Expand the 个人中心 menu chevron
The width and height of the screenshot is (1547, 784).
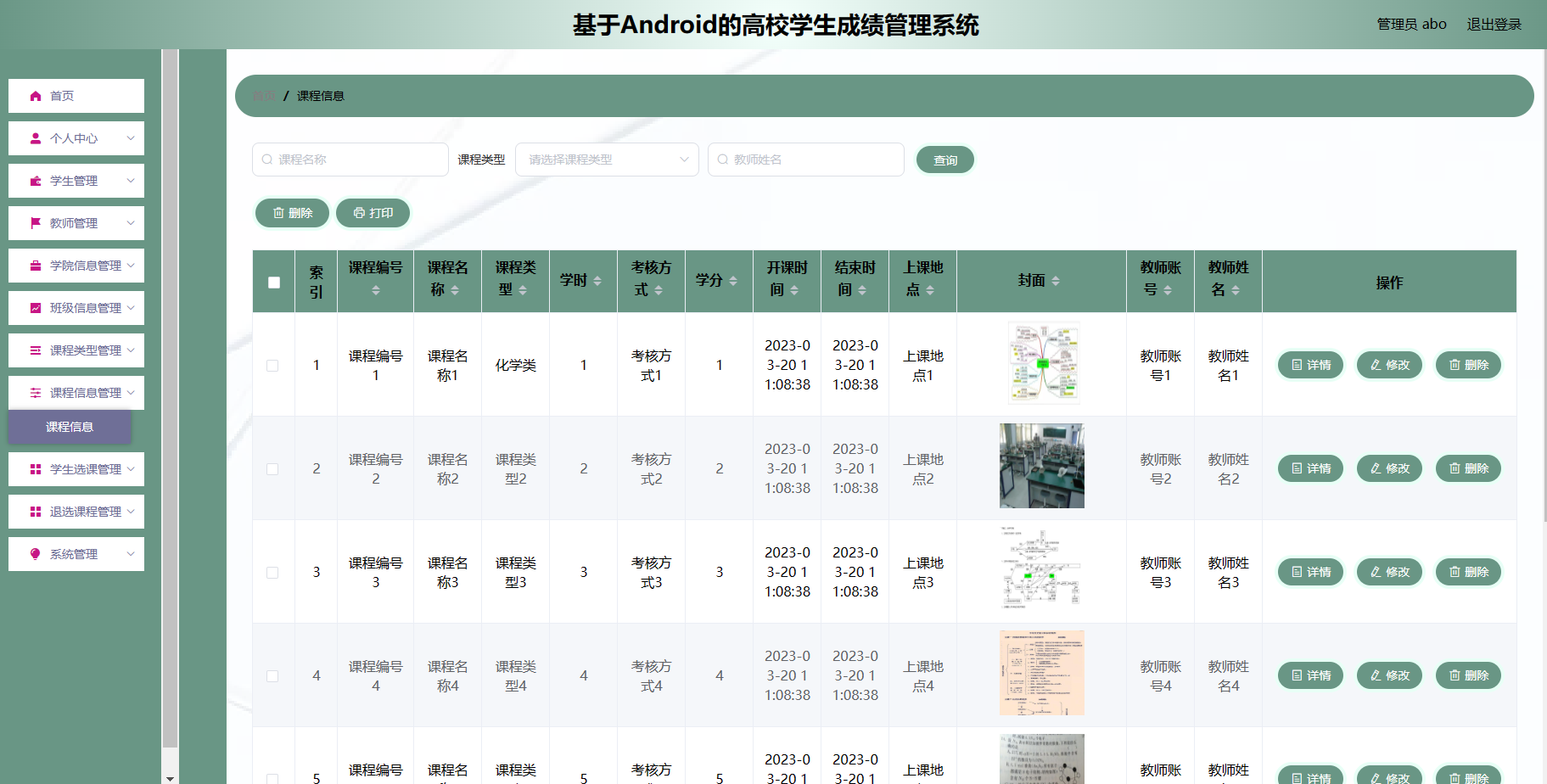click(x=131, y=138)
